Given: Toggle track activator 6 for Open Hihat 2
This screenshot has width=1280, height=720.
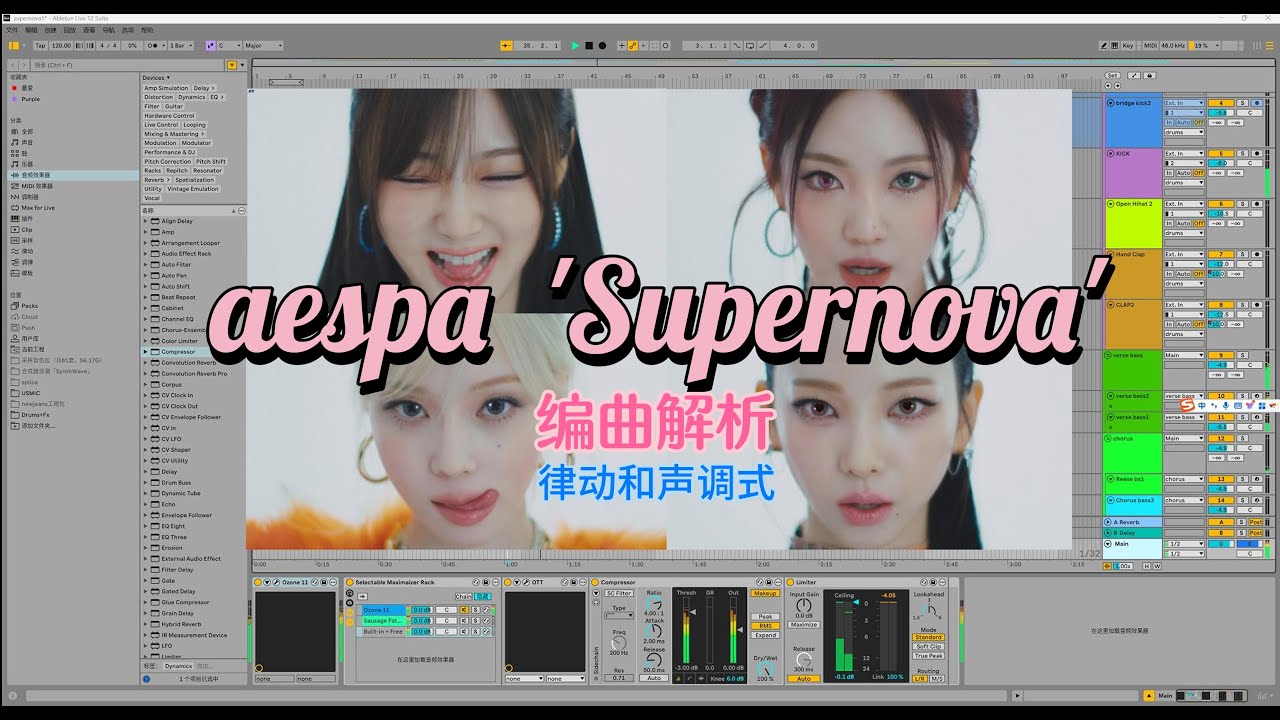Looking at the screenshot, I should 1221,204.
